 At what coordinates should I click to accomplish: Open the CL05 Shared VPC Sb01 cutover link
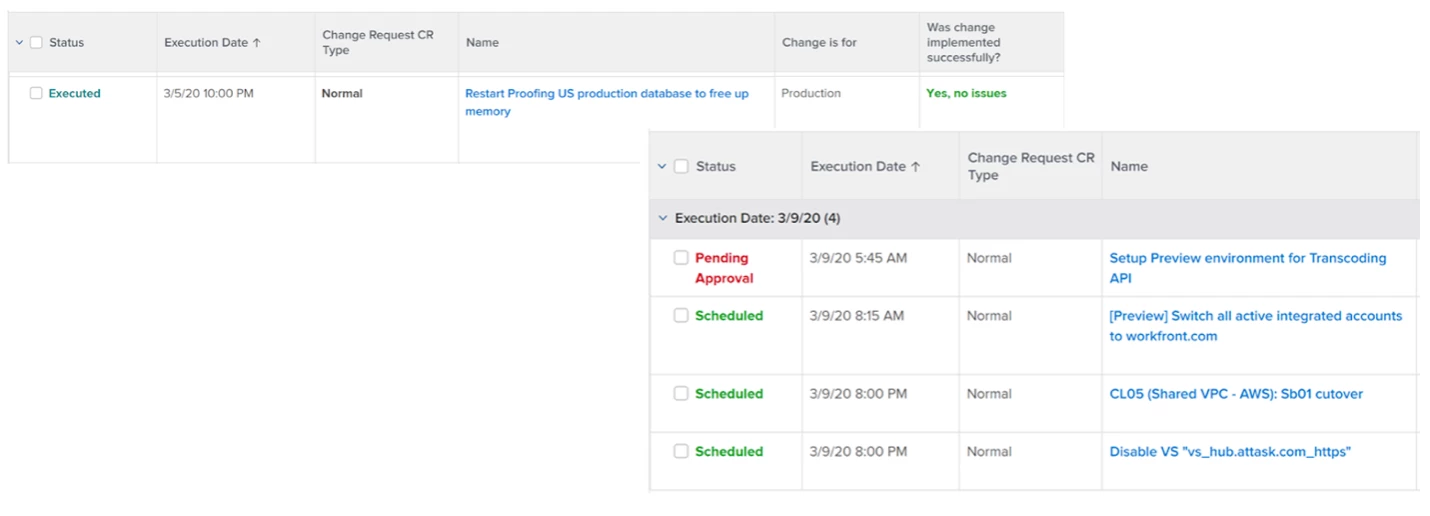(1236, 394)
